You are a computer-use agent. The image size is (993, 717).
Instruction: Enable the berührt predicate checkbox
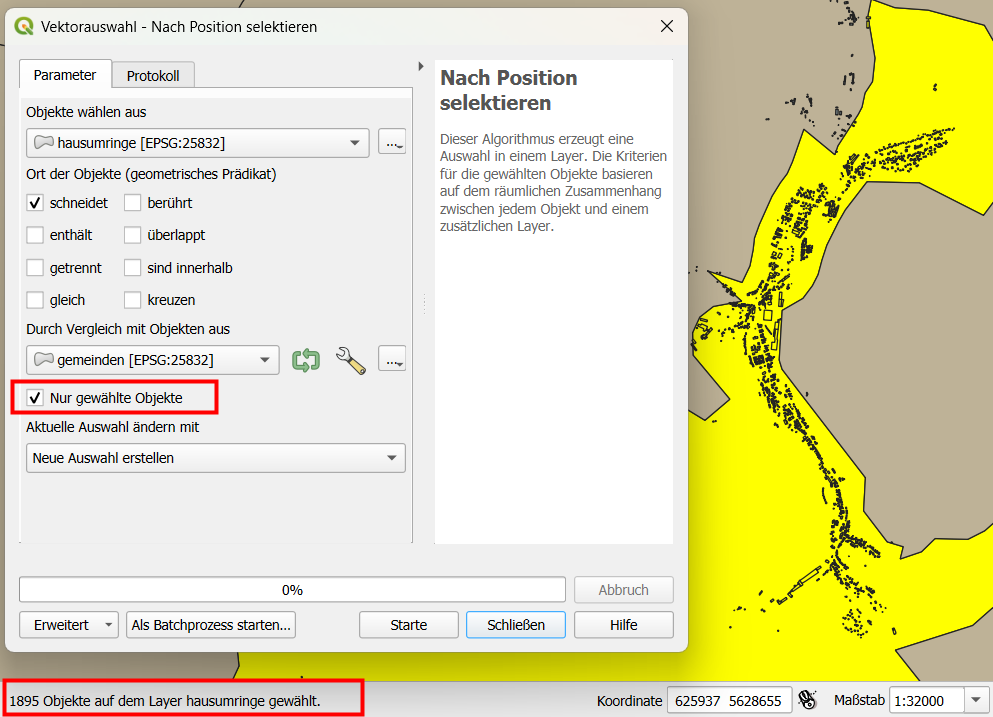[x=132, y=203]
